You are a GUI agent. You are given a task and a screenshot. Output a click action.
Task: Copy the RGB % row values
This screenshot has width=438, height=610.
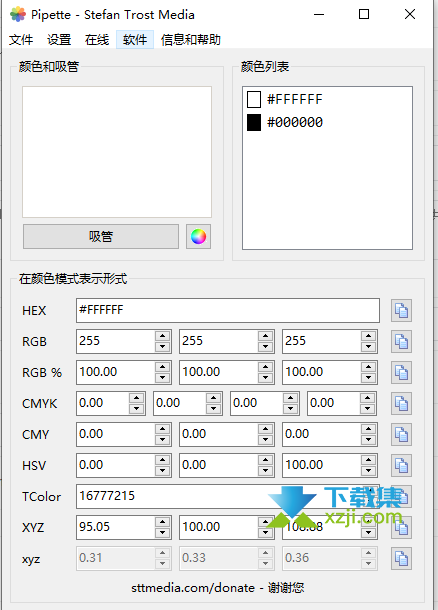401,372
